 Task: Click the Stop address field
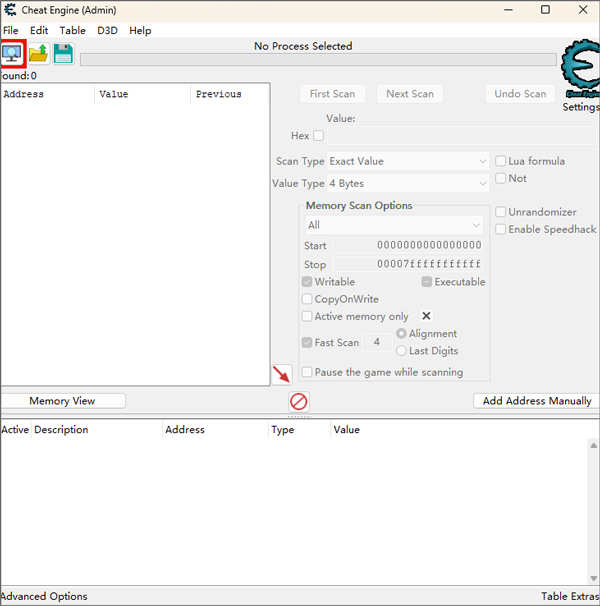[x=407, y=264]
